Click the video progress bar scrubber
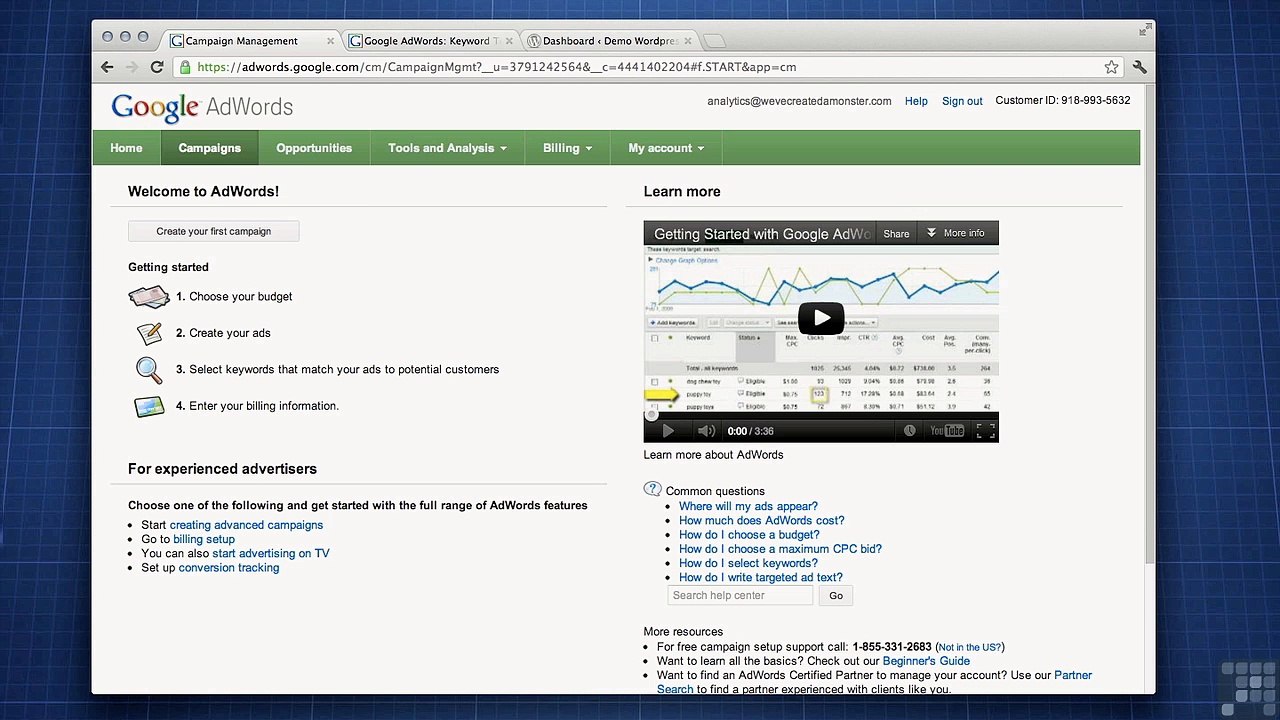1280x720 pixels. [x=650, y=415]
